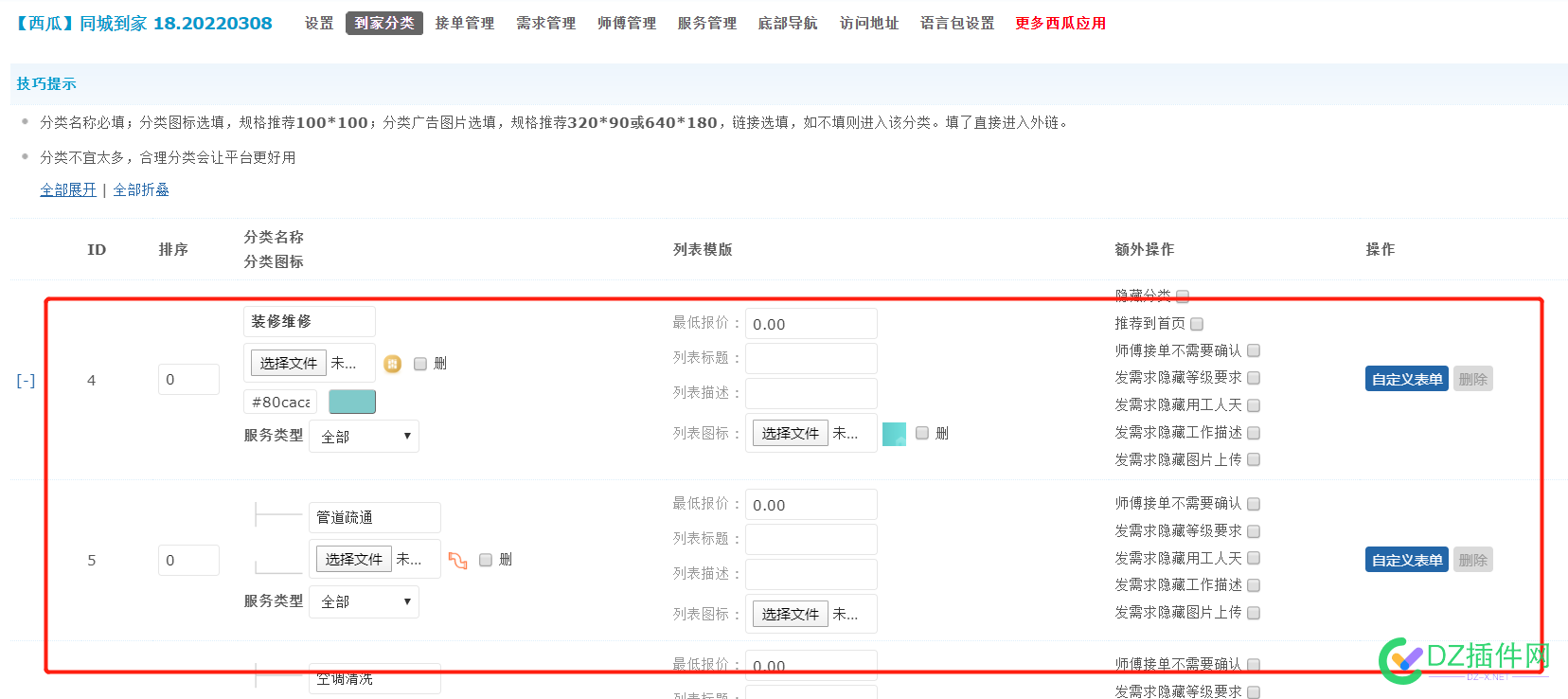1568x699 pixels.
Task: Open the 服务类型 dropdown for 管道疏通
Action: (x=364, y=601)
